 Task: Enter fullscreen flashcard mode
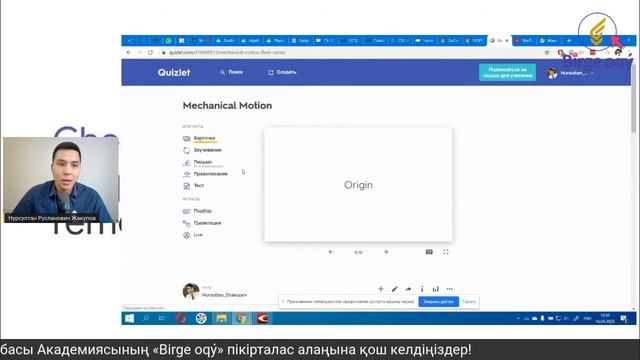click(446, 252)
